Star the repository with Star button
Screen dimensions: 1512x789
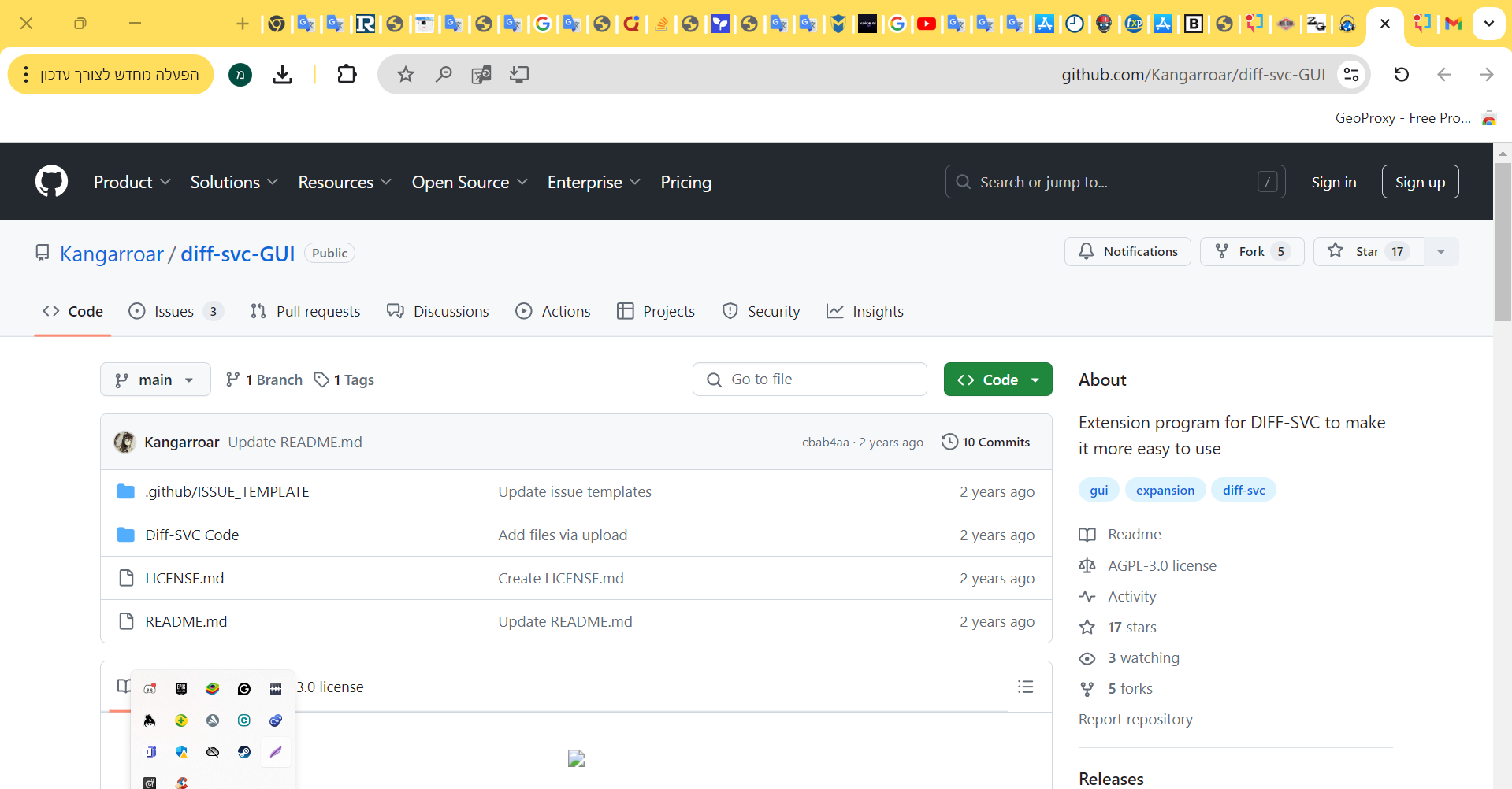[x=1369, y=252]
